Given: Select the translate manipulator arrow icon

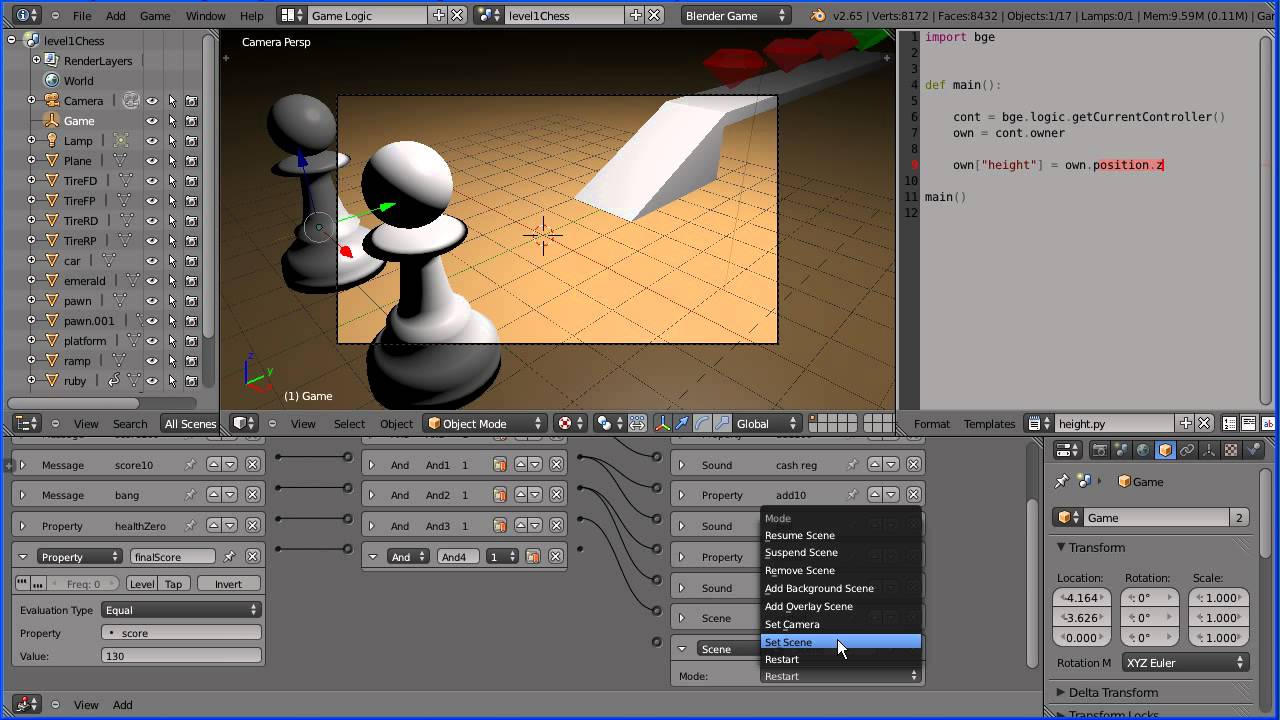Looking at the screenshot, I should pos(682,424).
